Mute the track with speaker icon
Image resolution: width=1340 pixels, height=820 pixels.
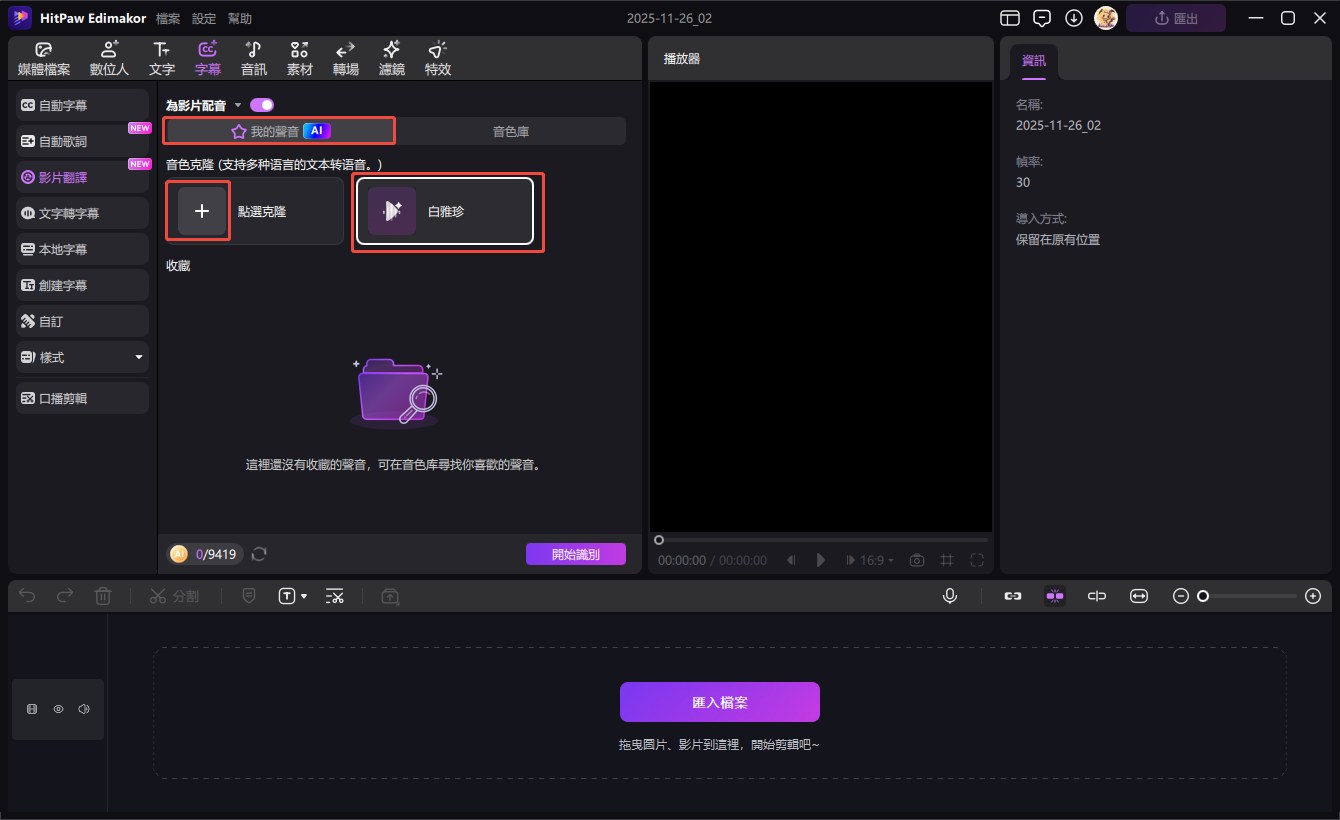click(84, 709)
